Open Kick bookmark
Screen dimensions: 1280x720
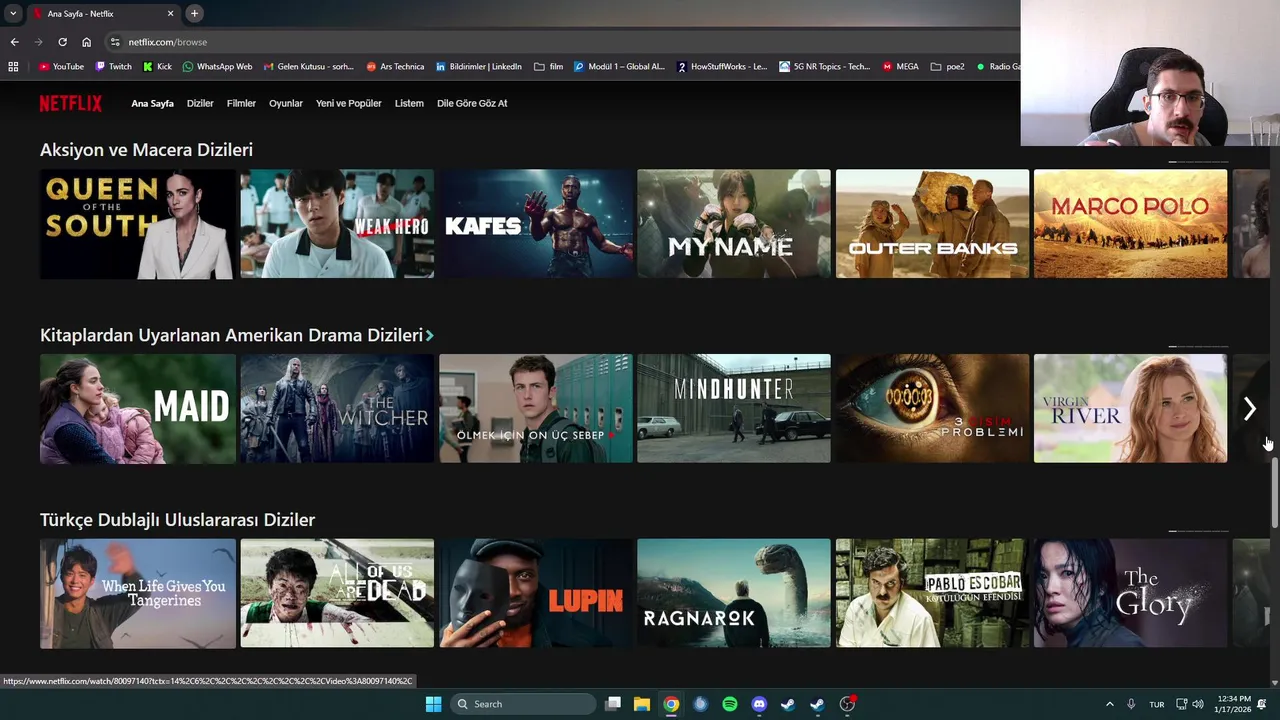click(157, 67)
